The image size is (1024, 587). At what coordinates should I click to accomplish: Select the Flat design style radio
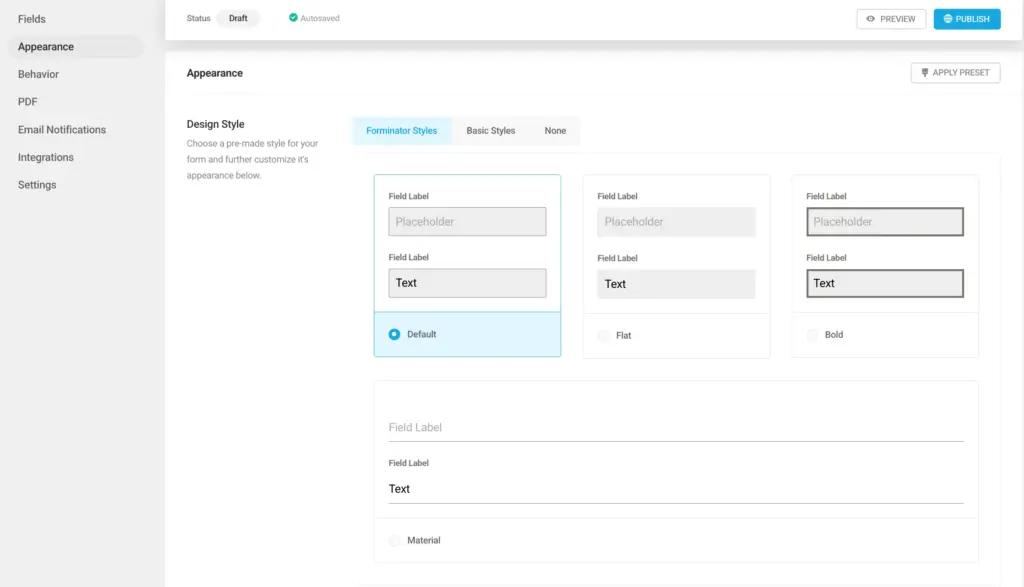(x=603, y=336)
